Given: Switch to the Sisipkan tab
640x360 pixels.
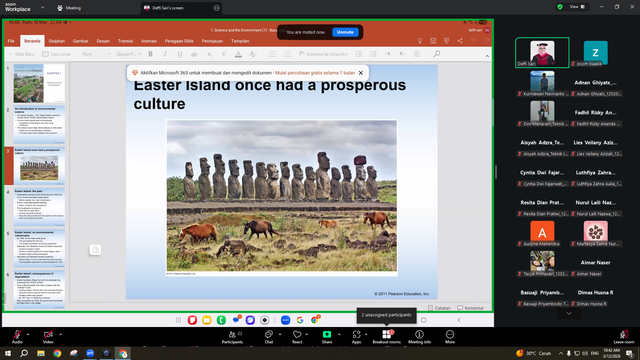Looking at the screenshot, I should coord(57,41).
